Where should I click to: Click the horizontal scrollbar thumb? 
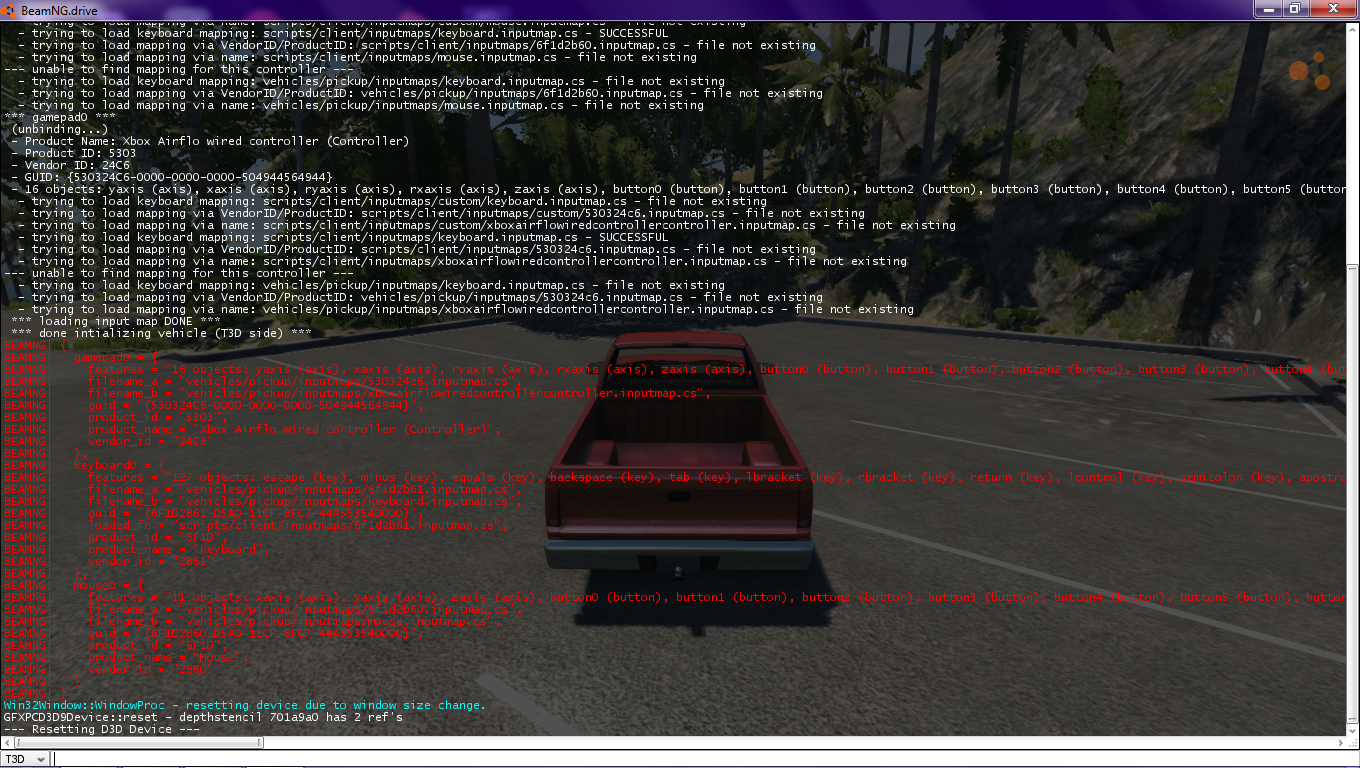click(139, 743)
